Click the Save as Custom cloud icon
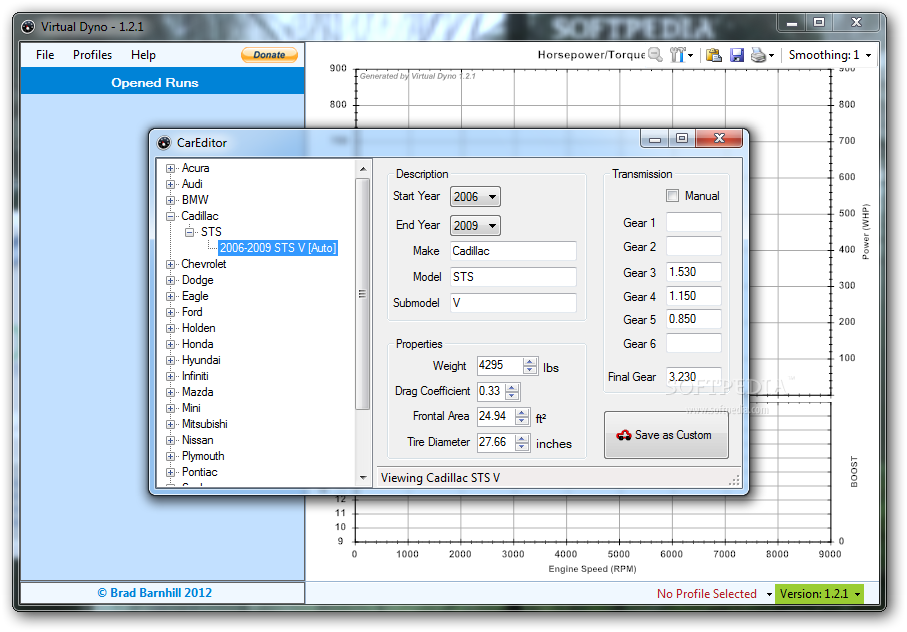 [x=624, y=435]
